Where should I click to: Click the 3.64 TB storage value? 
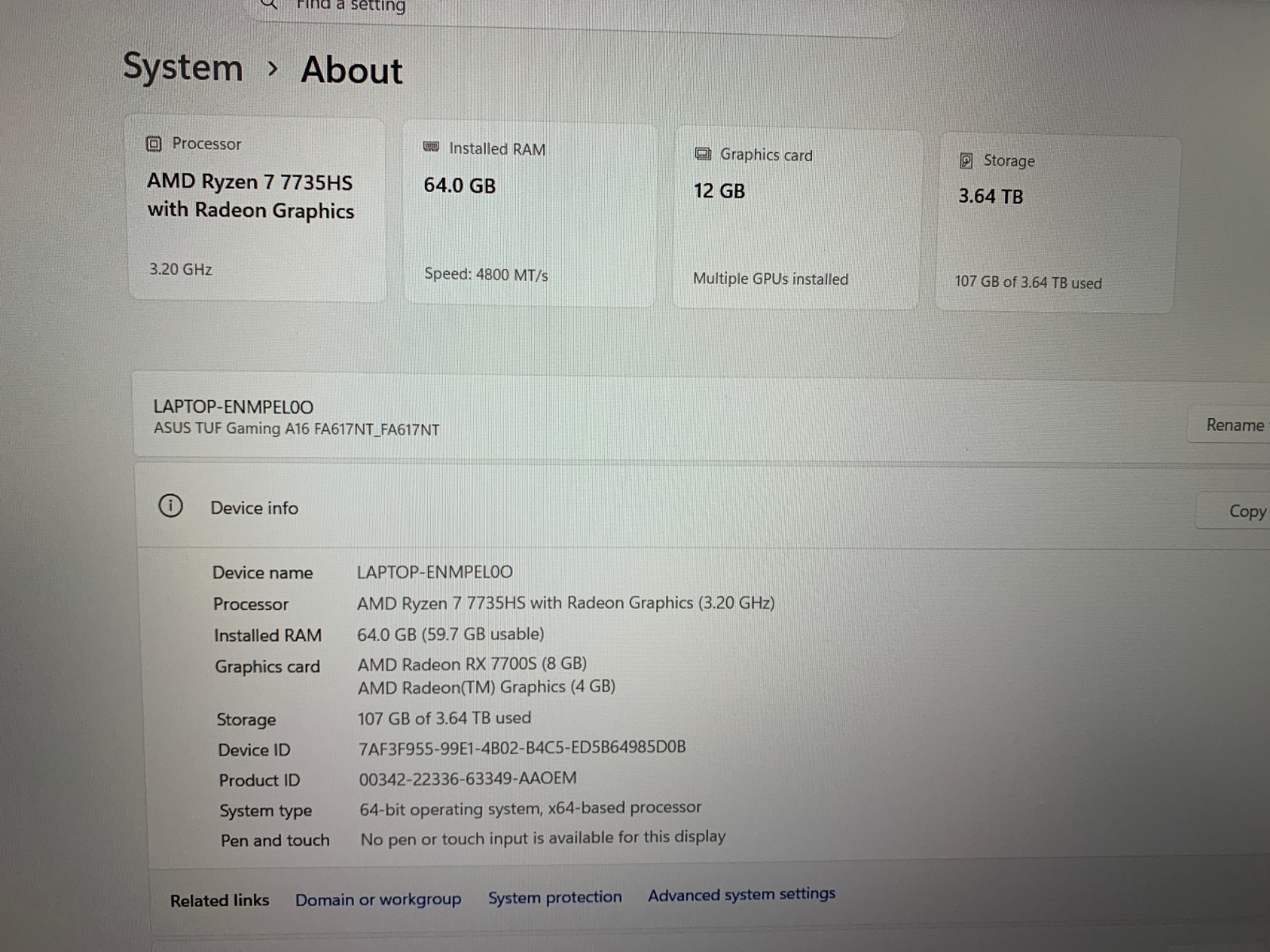[x=991, y=197]
